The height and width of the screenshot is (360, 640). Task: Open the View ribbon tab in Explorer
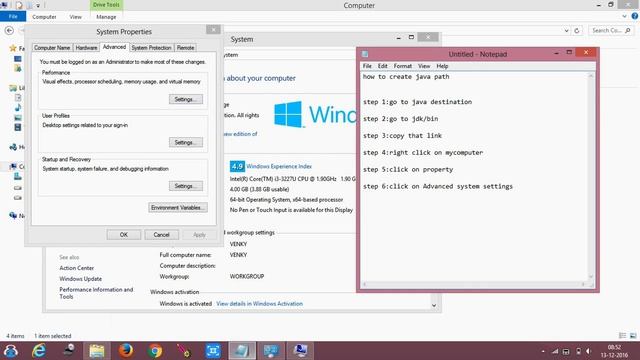tap(76, 17)
